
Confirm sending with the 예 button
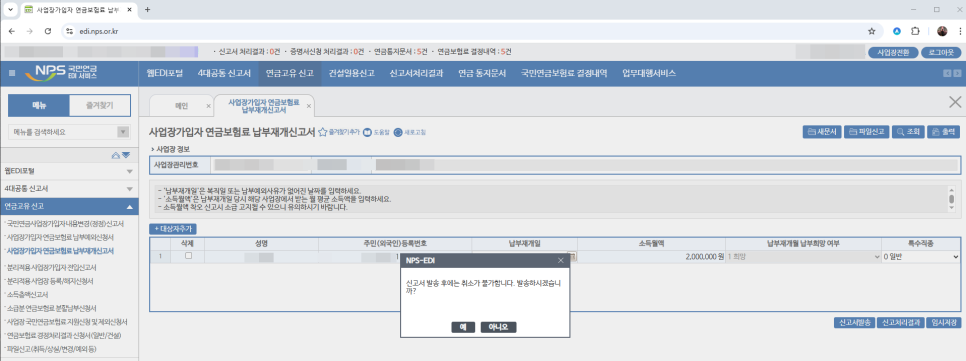point(463,327)
